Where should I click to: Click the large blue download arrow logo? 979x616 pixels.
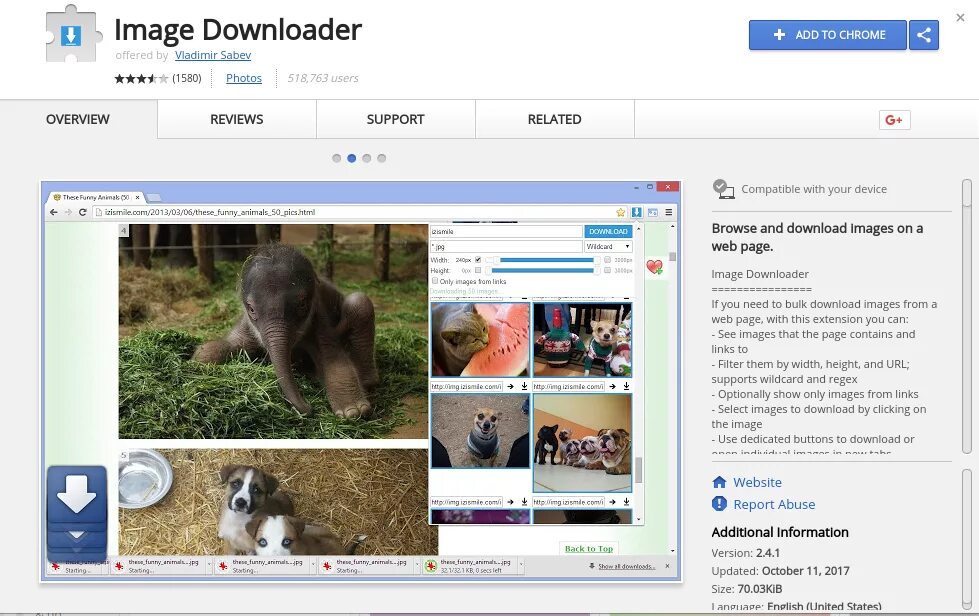[x=77, y=513]
